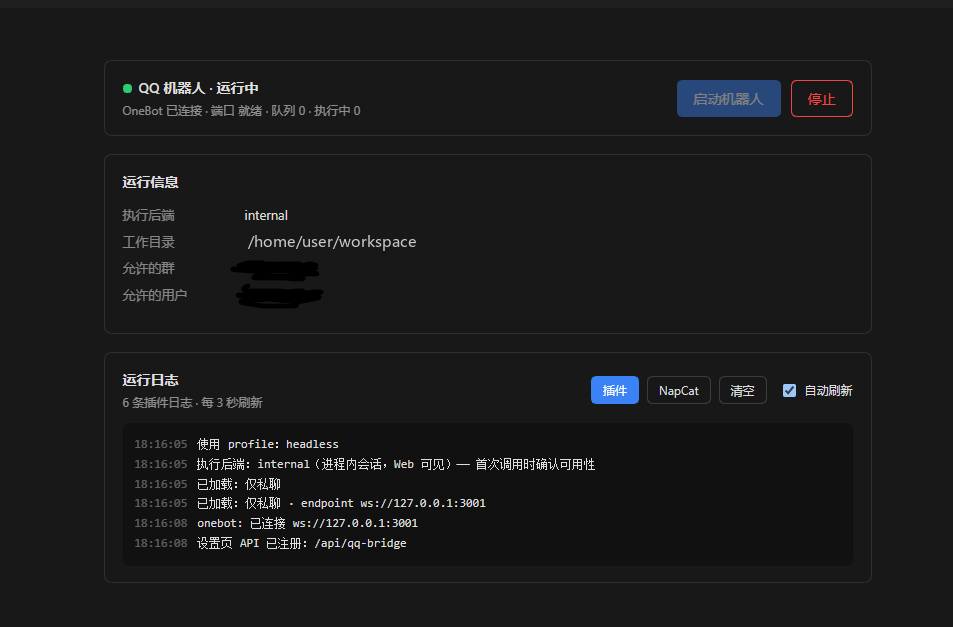Screen dimensions: 953x627
Task: Click log line 'onebot: 已连接 ws://127.0.0.1:3001'
Action: tap(307, 523)
